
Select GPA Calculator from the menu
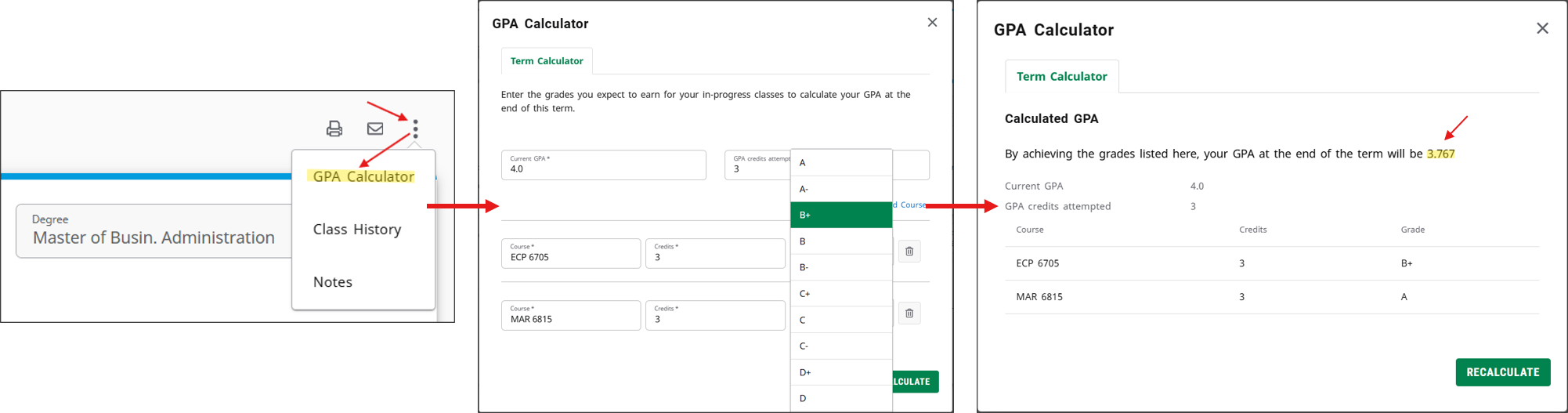[x=363, y=176]
